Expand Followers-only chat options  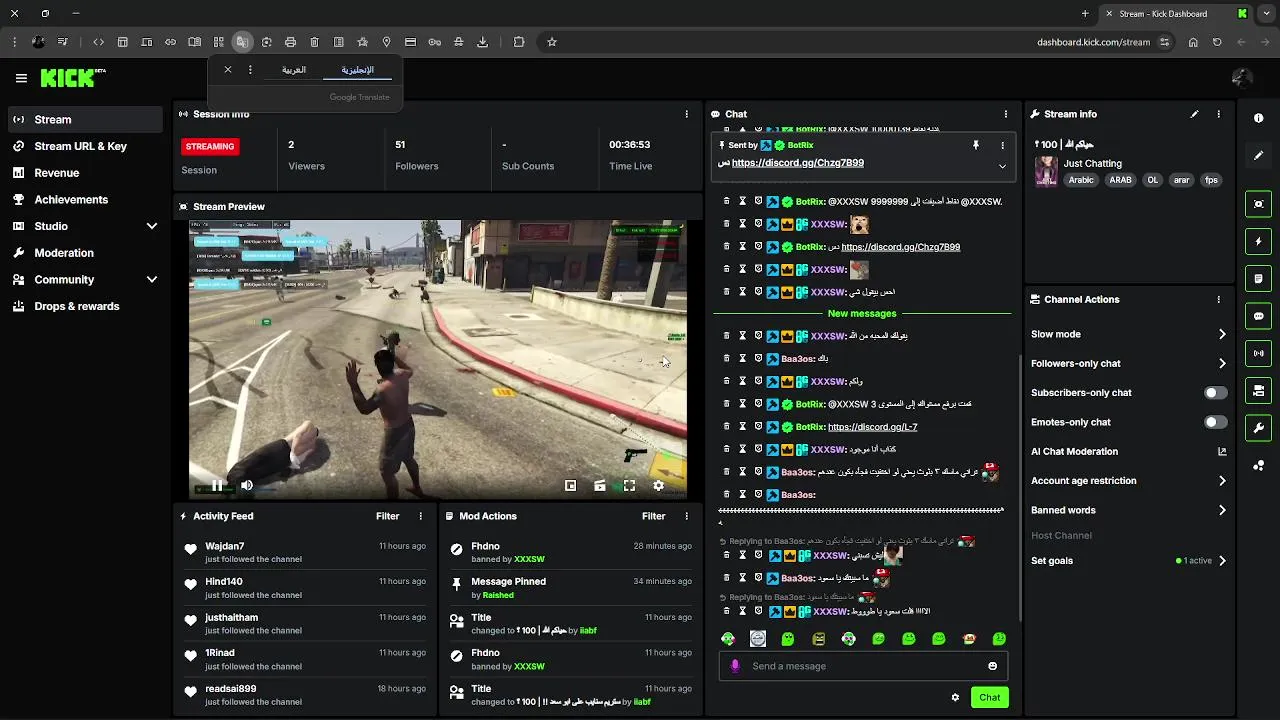pyautogui.click(x=1222, y=363)
